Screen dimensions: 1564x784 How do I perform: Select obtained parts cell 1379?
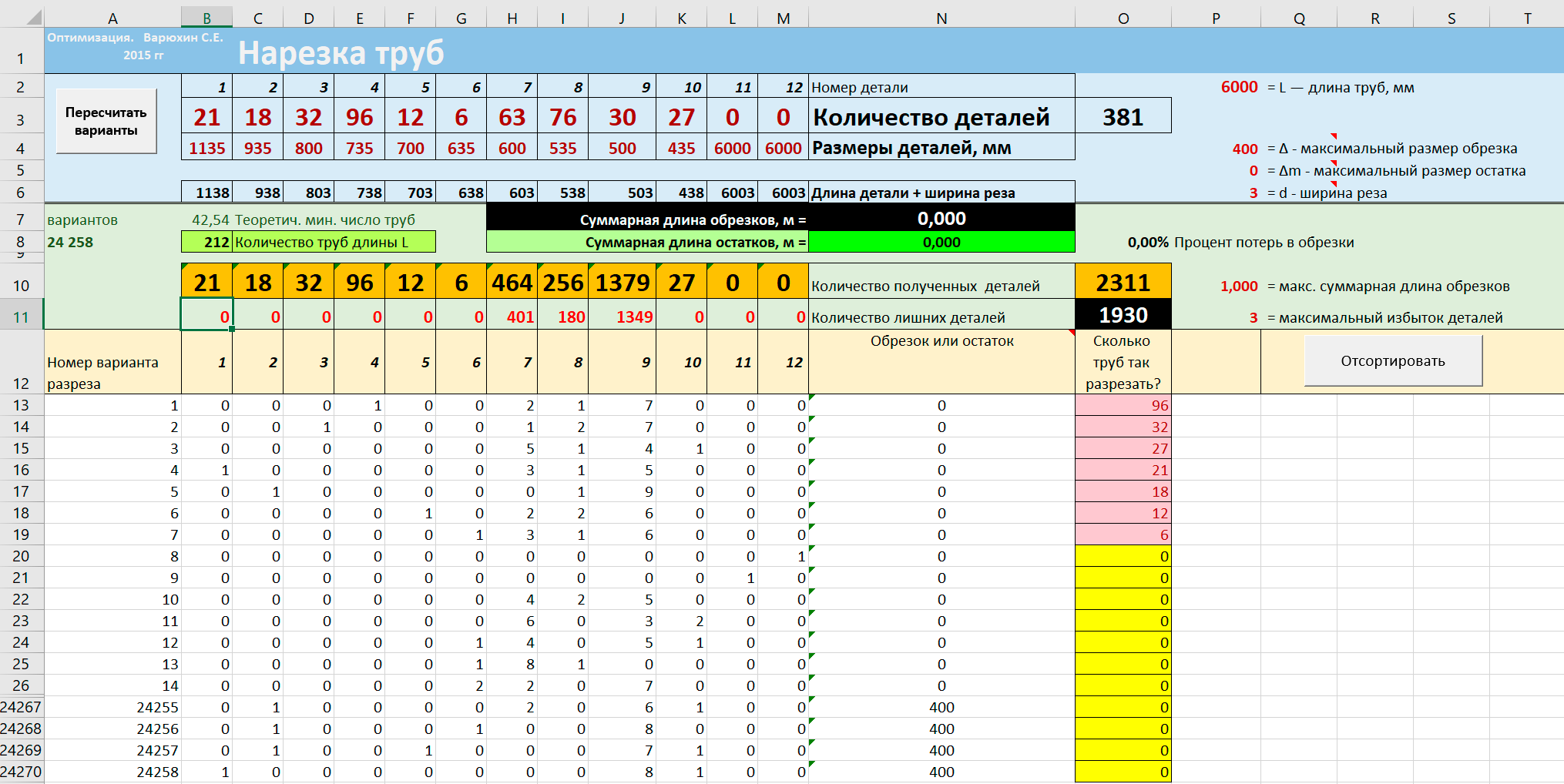pos(622,283)
